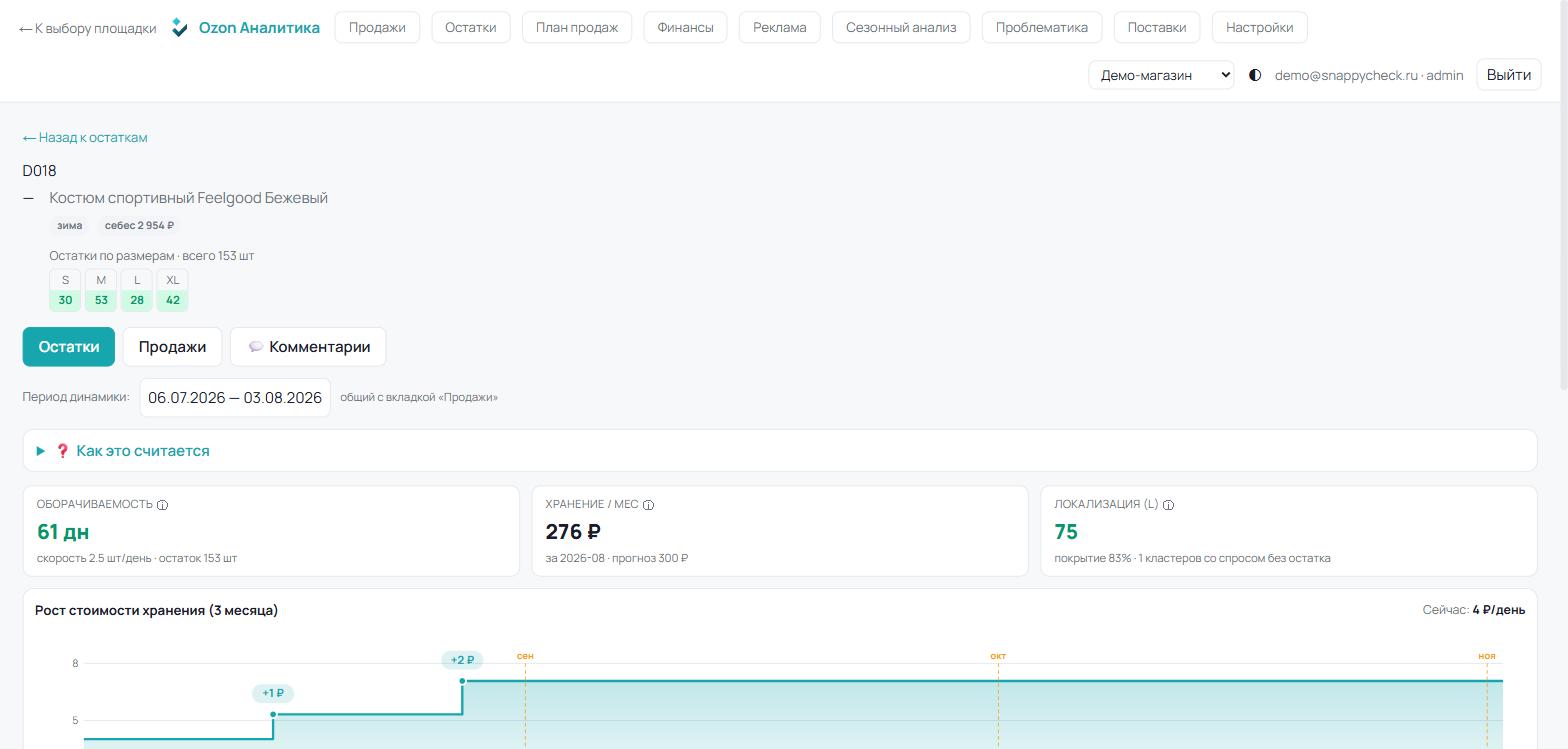This screenshot has height=749, width=1568.
Task: Click product name Костюм спортивный Feelgood Бежевый
Action: pyautogui.click(x=189, y=198)
